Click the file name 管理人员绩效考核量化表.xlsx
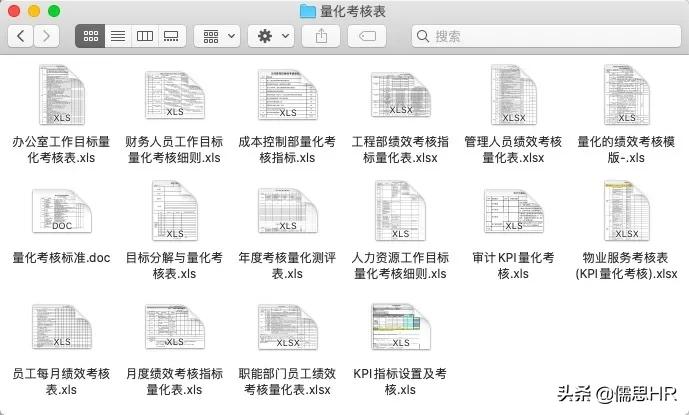 tap(513, 149)
